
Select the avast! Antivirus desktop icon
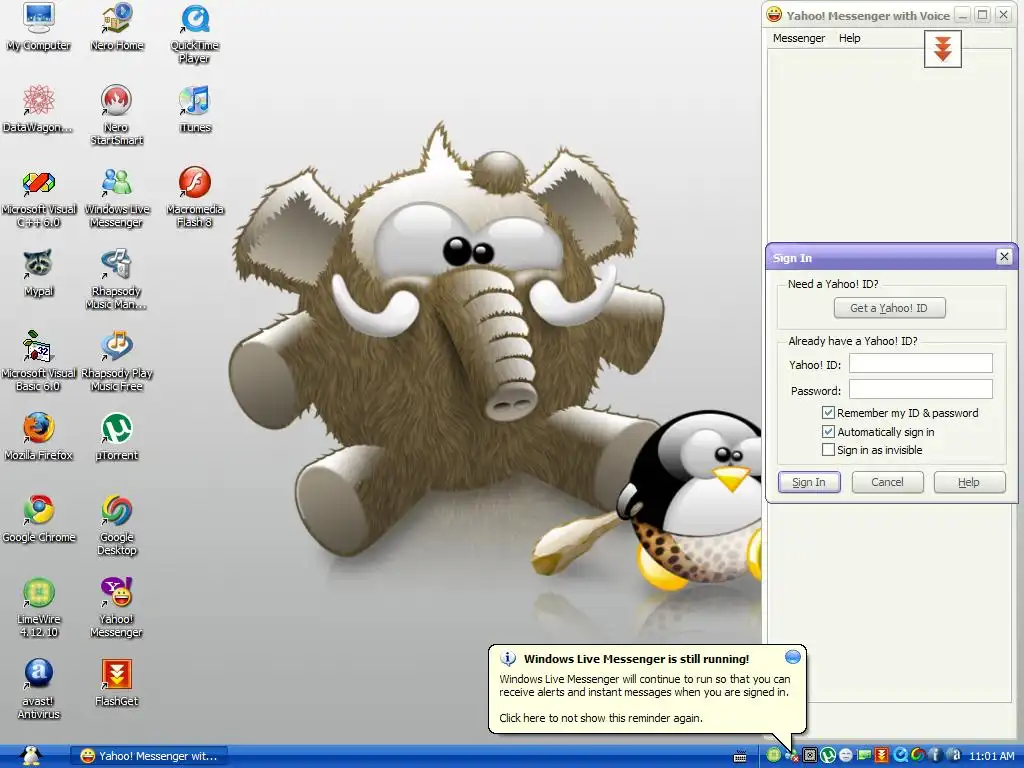(x=39, y=689)
